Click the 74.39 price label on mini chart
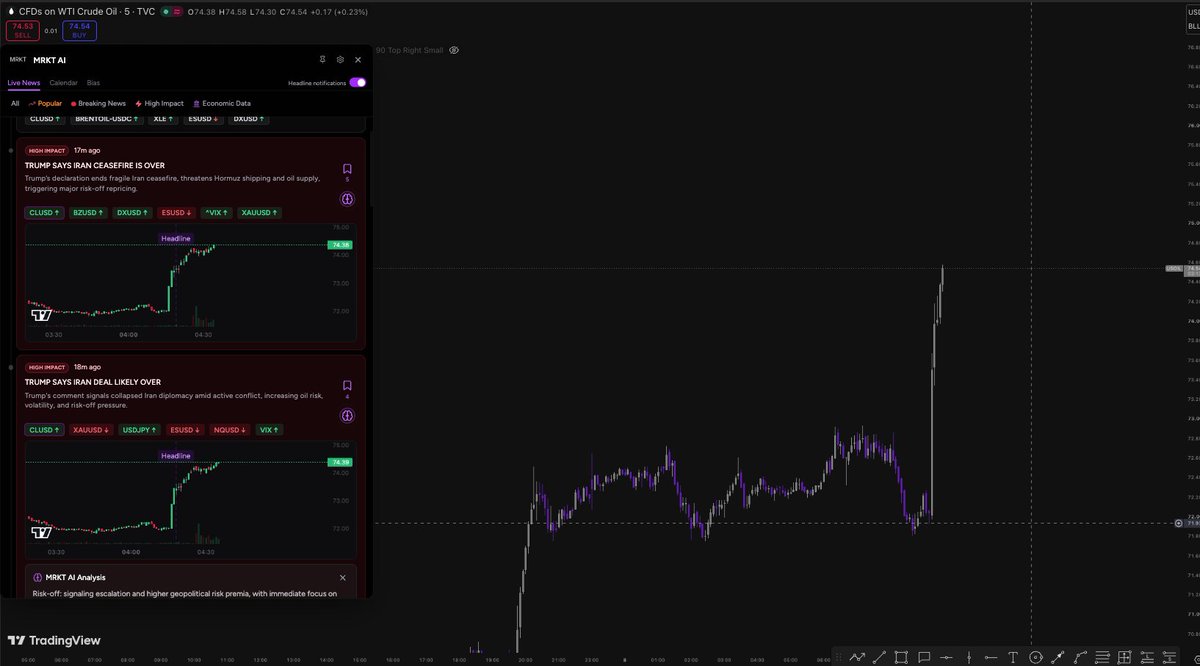 point(339,462)
